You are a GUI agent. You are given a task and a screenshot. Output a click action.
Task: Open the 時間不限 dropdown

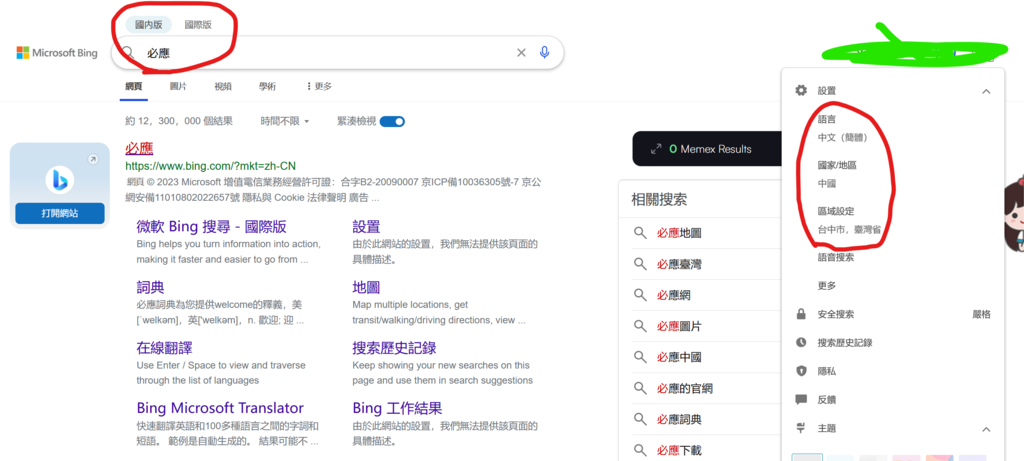tap(285, 121)
